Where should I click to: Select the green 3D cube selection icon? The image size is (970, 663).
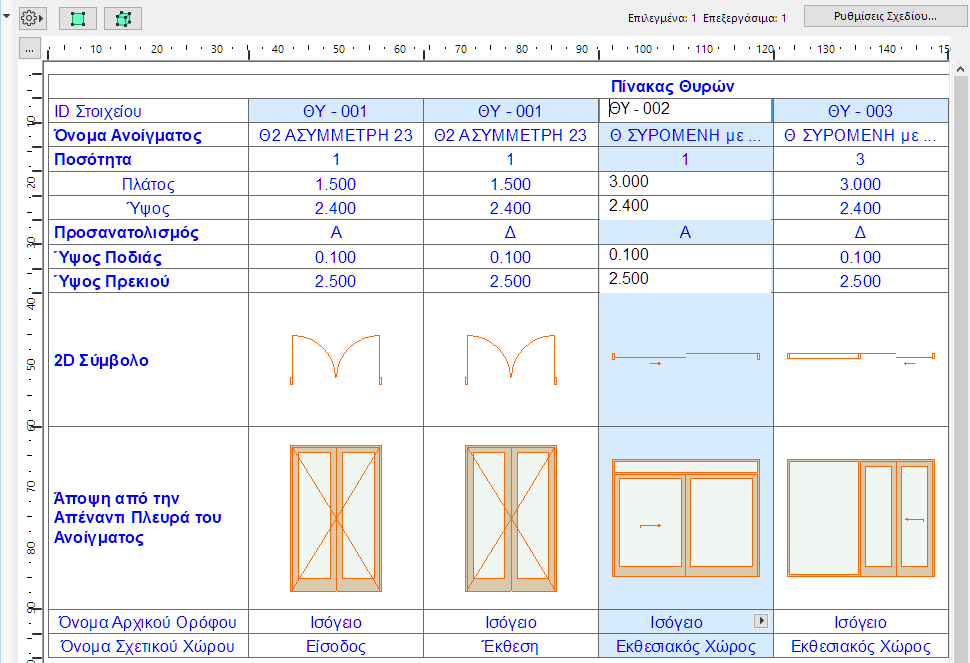(x=122, y=18)
